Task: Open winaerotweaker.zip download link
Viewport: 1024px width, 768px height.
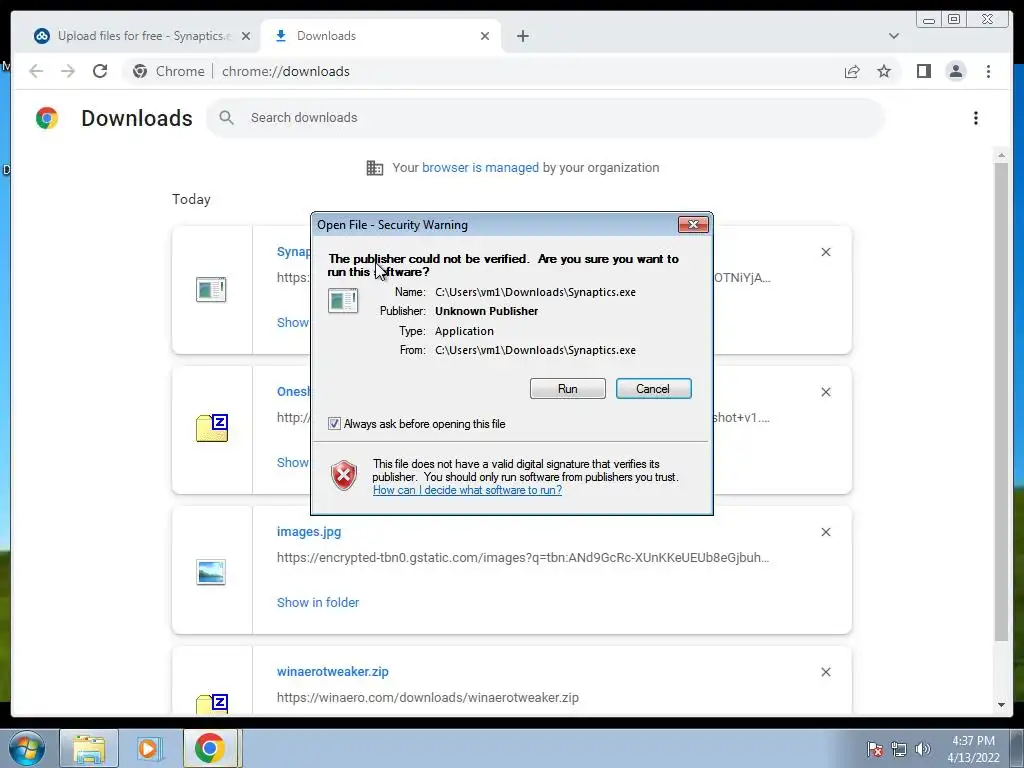Action: 332,671
